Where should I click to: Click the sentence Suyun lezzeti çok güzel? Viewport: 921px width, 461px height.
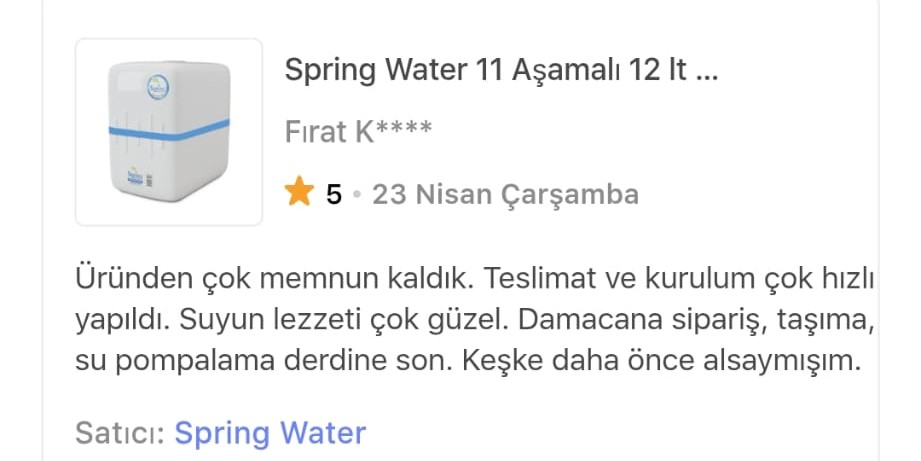click(344, 319)
